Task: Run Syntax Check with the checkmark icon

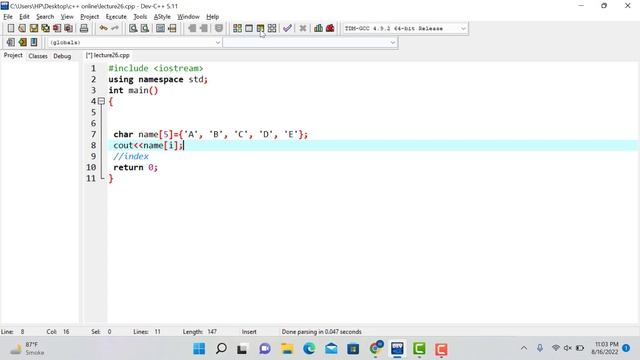Action: [x=287, y=28]
